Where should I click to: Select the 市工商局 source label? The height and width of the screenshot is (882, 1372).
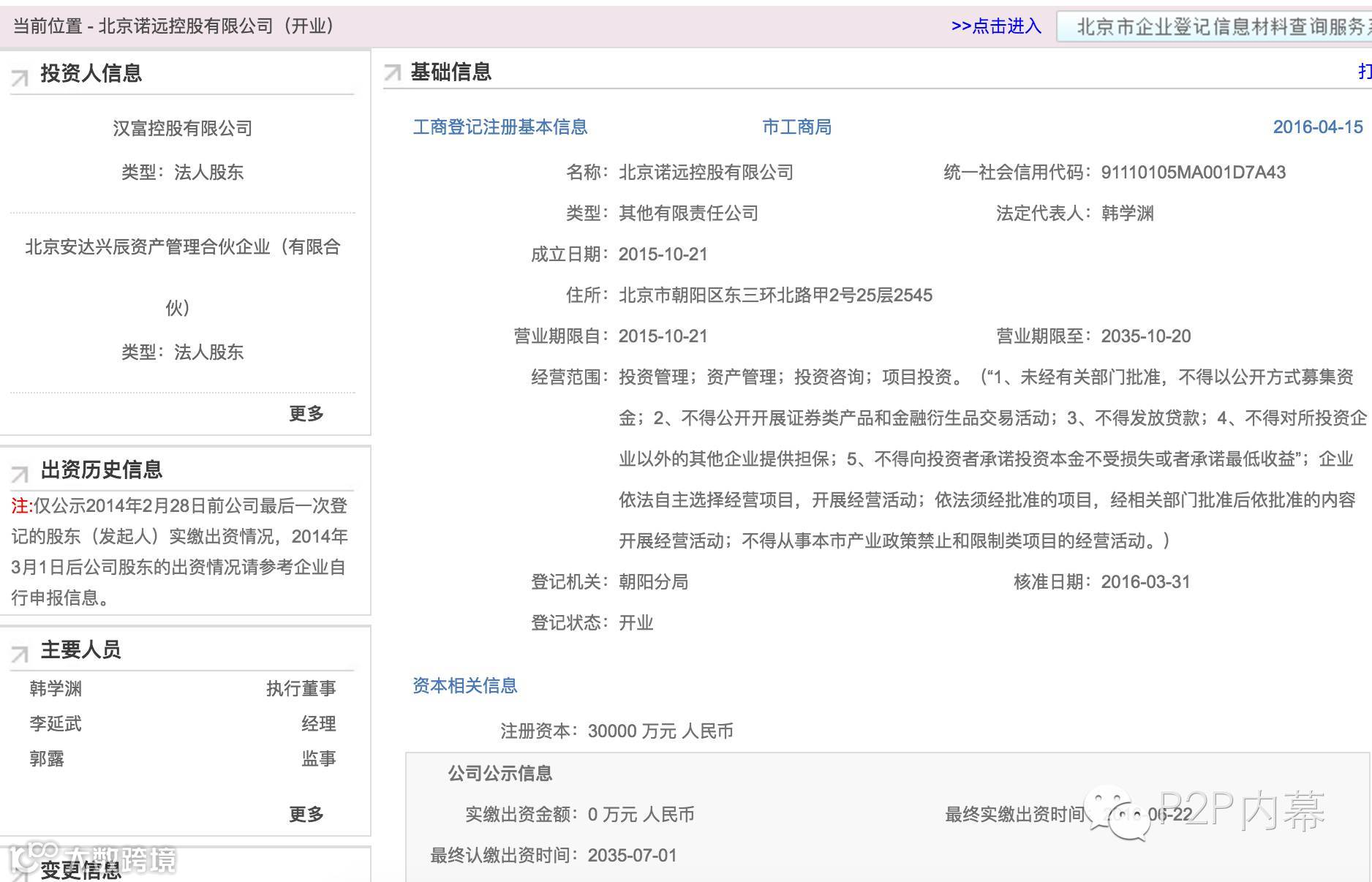[x=796, y=127]
